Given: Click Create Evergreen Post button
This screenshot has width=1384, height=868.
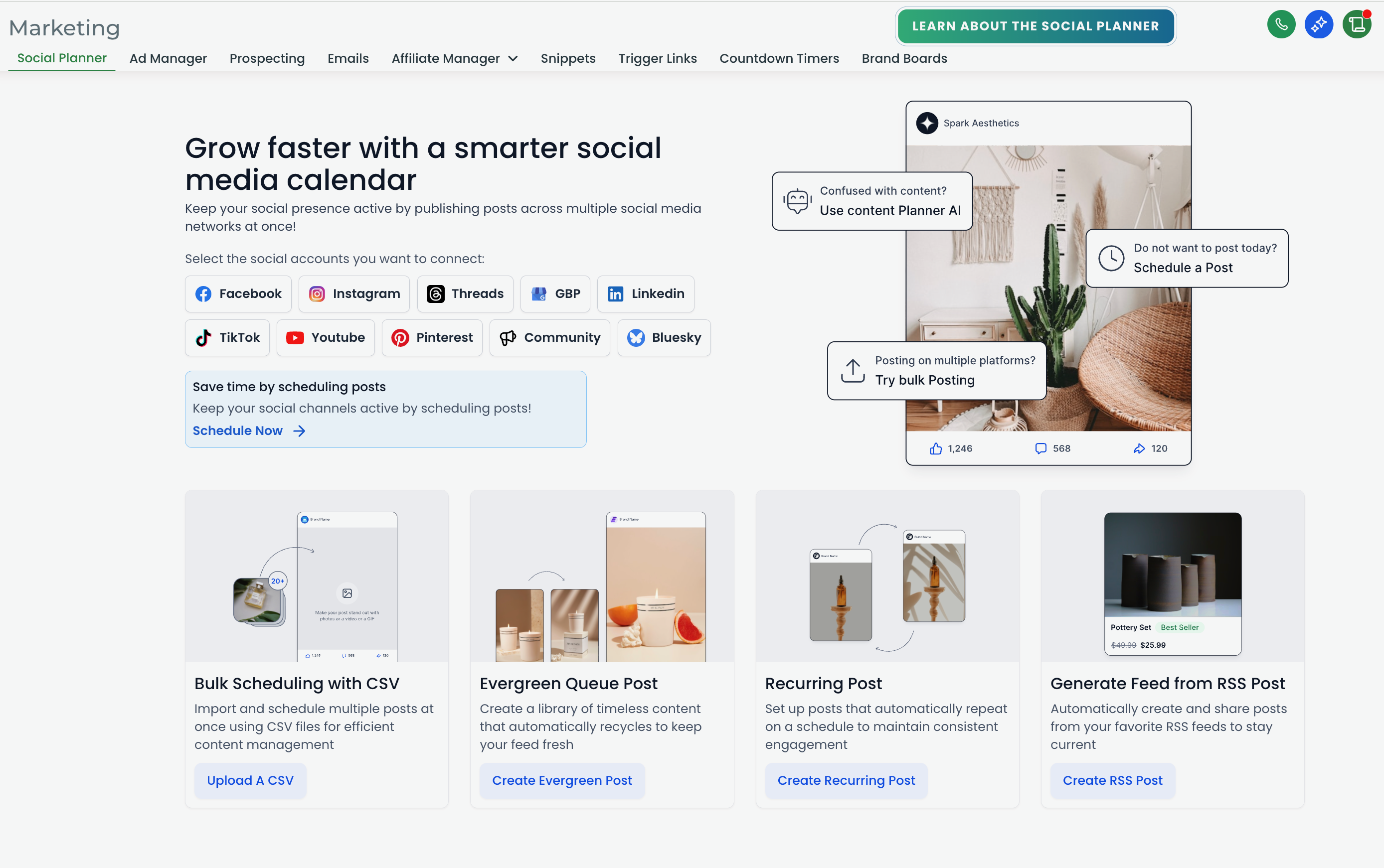Looking at the screenshot, I should click(562, 780).
